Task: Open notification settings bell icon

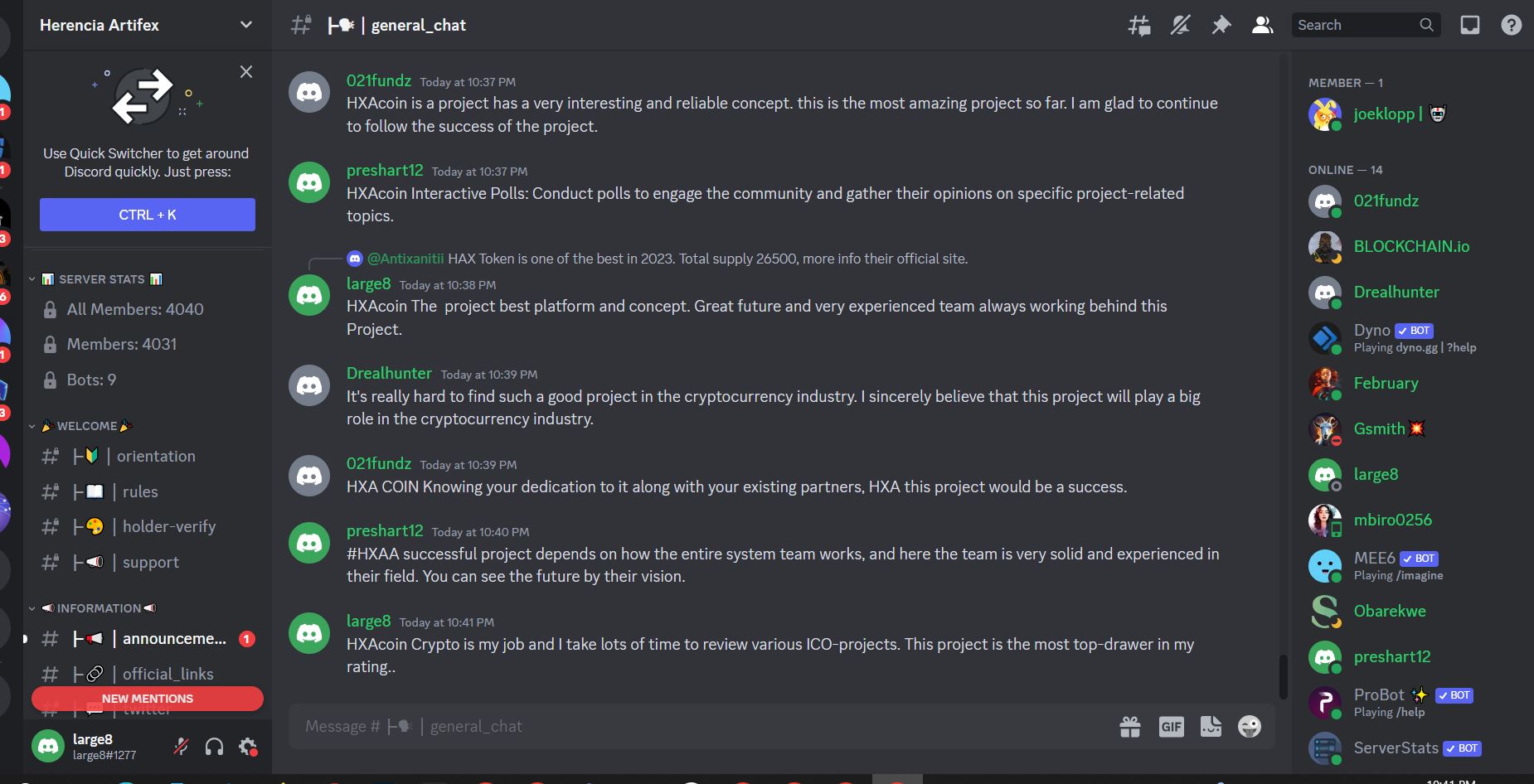Action: coord(1180,26)
